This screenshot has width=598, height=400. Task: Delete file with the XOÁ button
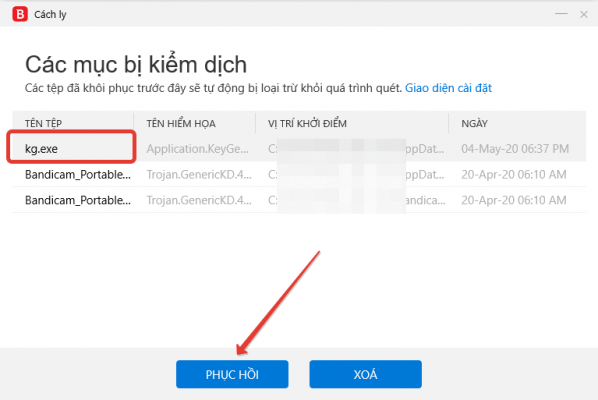pyautogui.click(x=365, y=374)
